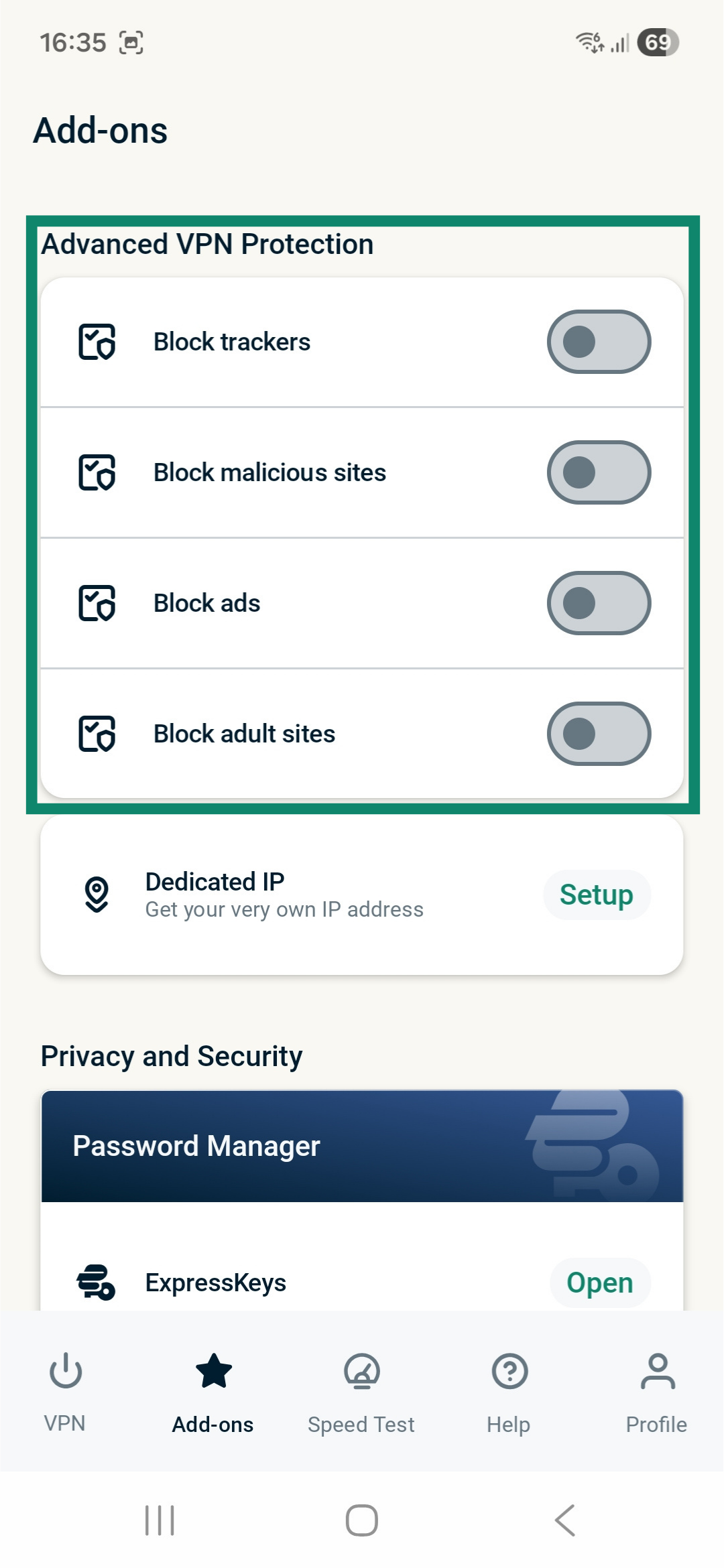
Task: Toggle Block ads on
Action: (x=599, y=603)
